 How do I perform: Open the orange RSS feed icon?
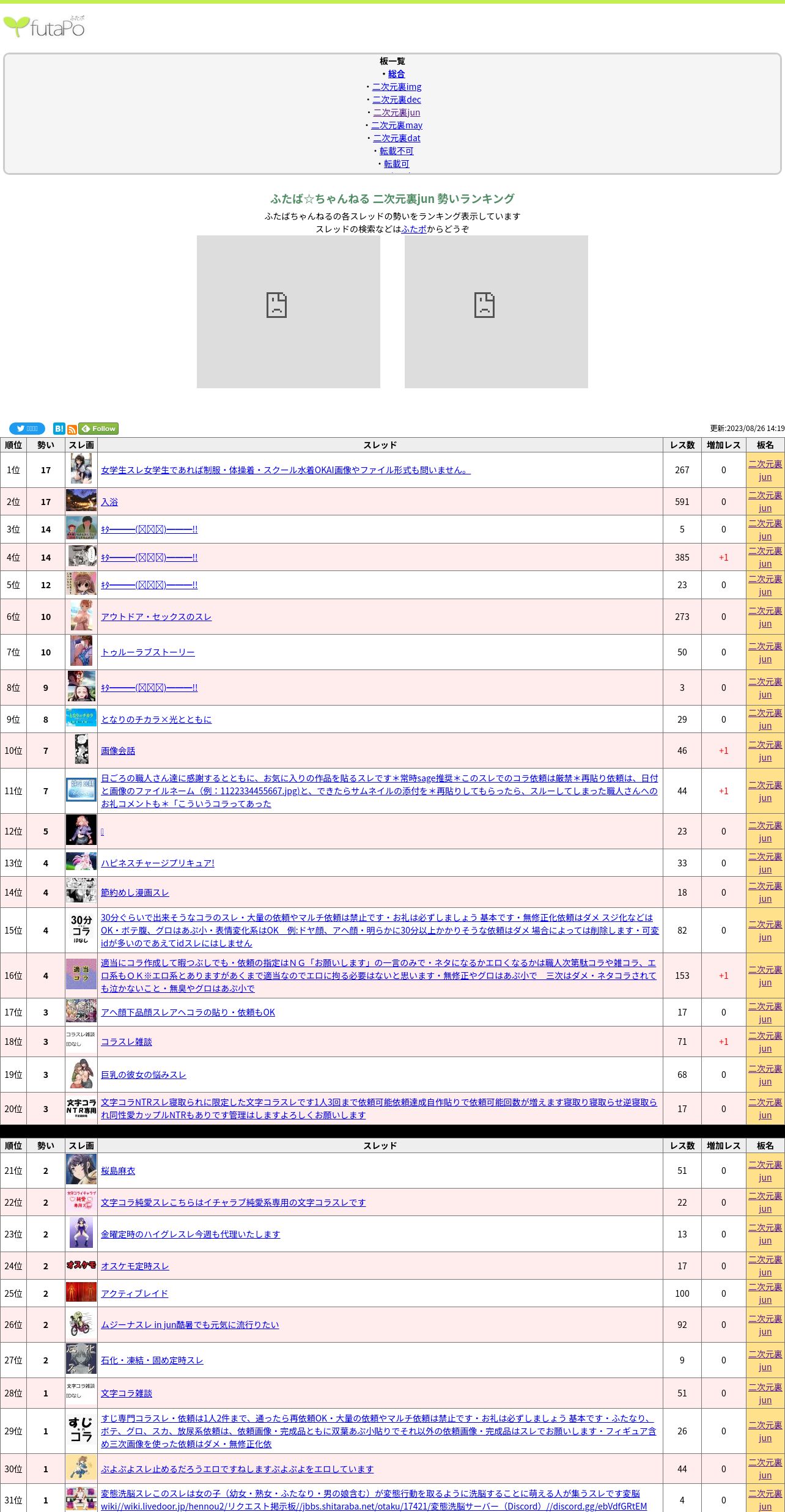[72, 430]
